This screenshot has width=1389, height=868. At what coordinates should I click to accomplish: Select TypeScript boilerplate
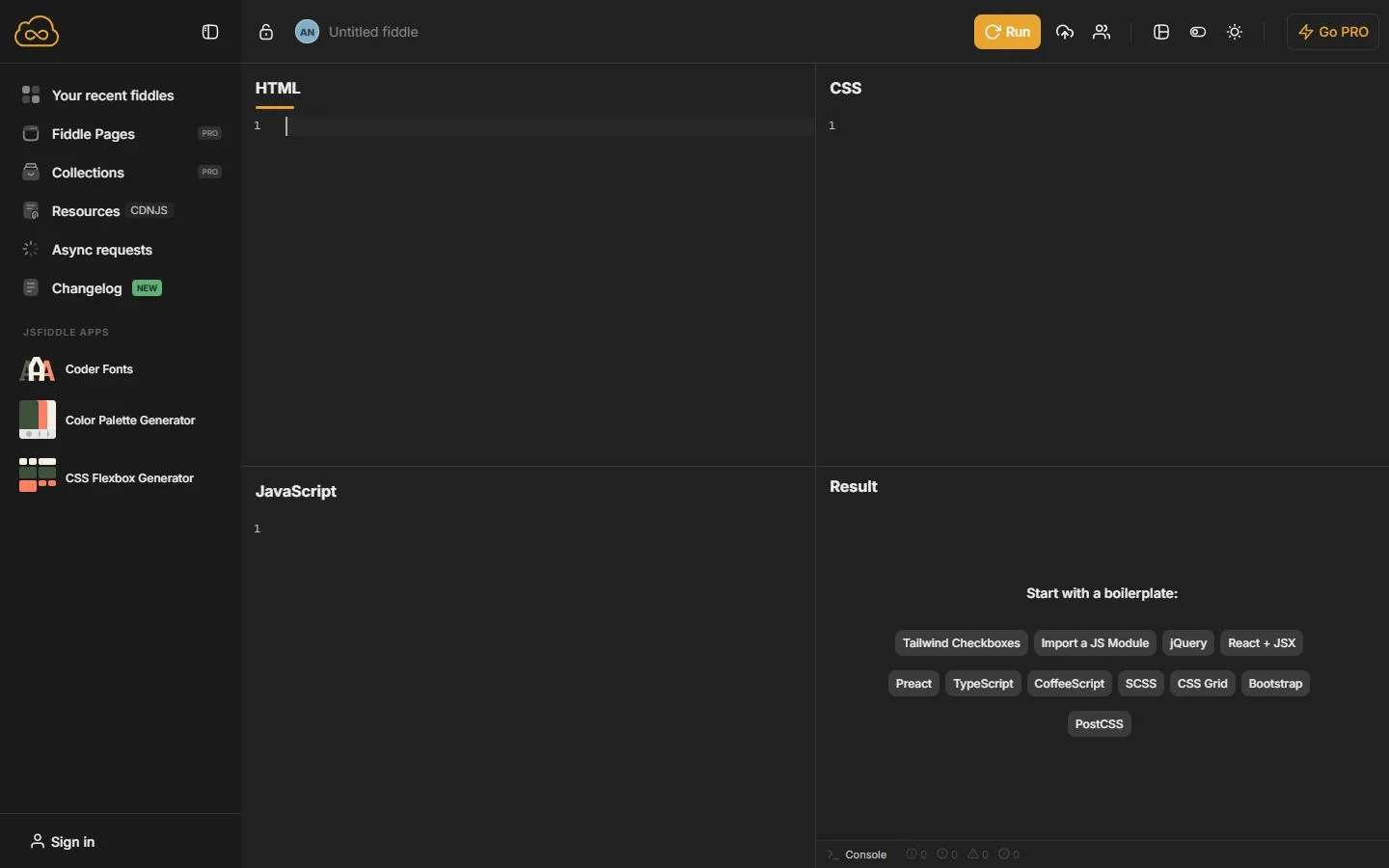[983, 684]
